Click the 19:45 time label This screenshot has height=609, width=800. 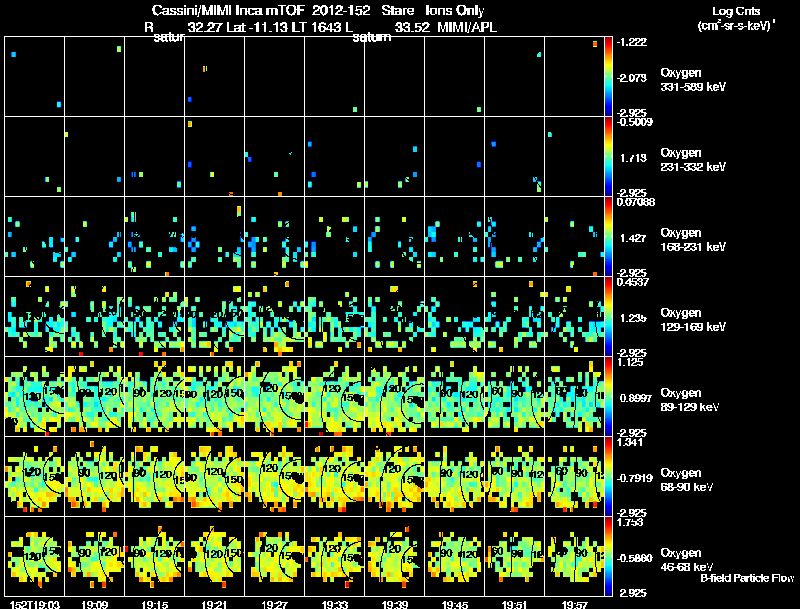pyautogui.click(x=455, y=605)
